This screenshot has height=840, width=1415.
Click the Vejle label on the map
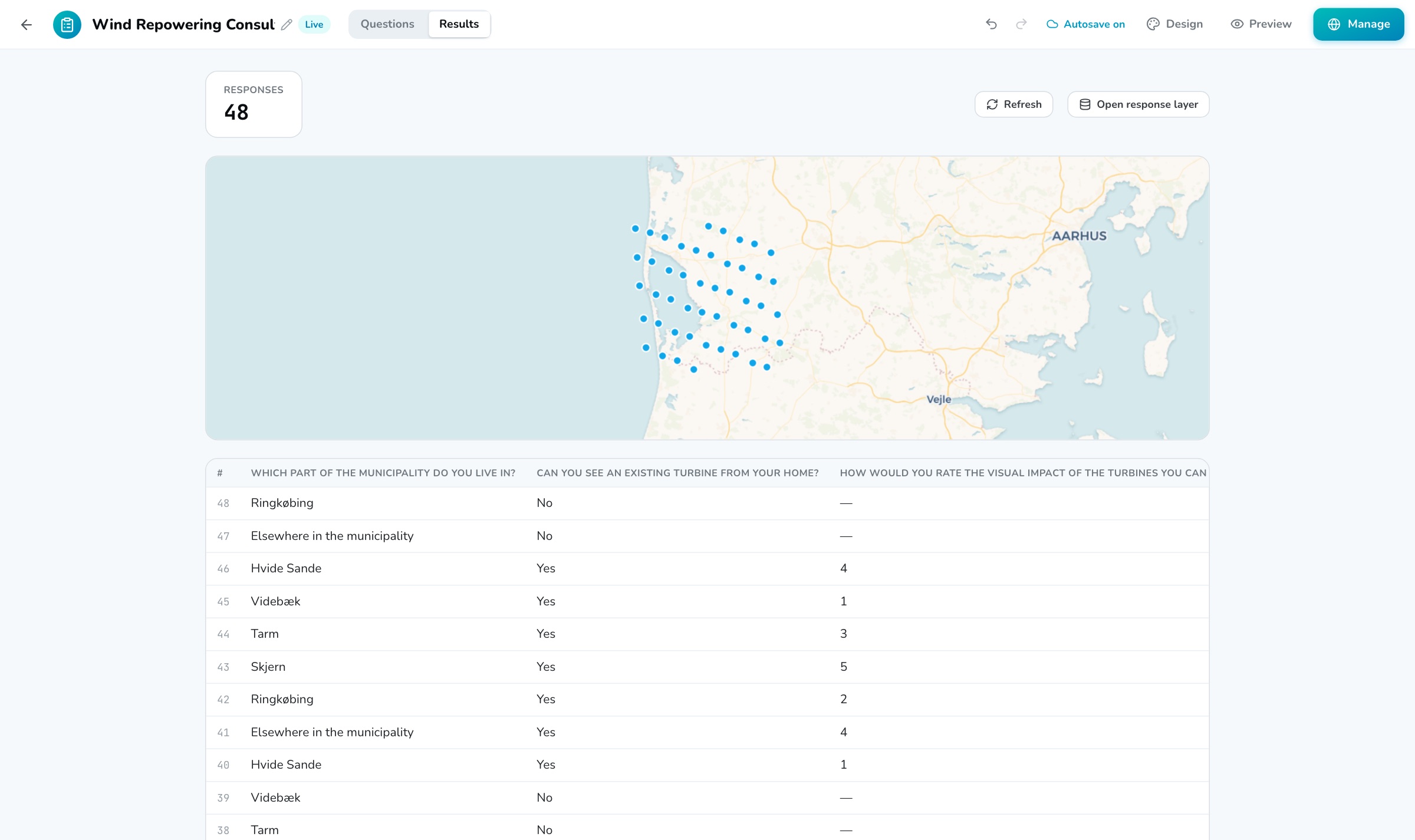click(x=939, y=399)
